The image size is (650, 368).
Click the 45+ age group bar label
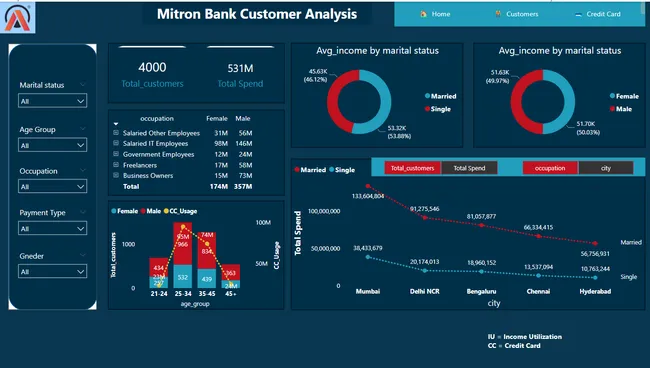[x=230, y=293]
